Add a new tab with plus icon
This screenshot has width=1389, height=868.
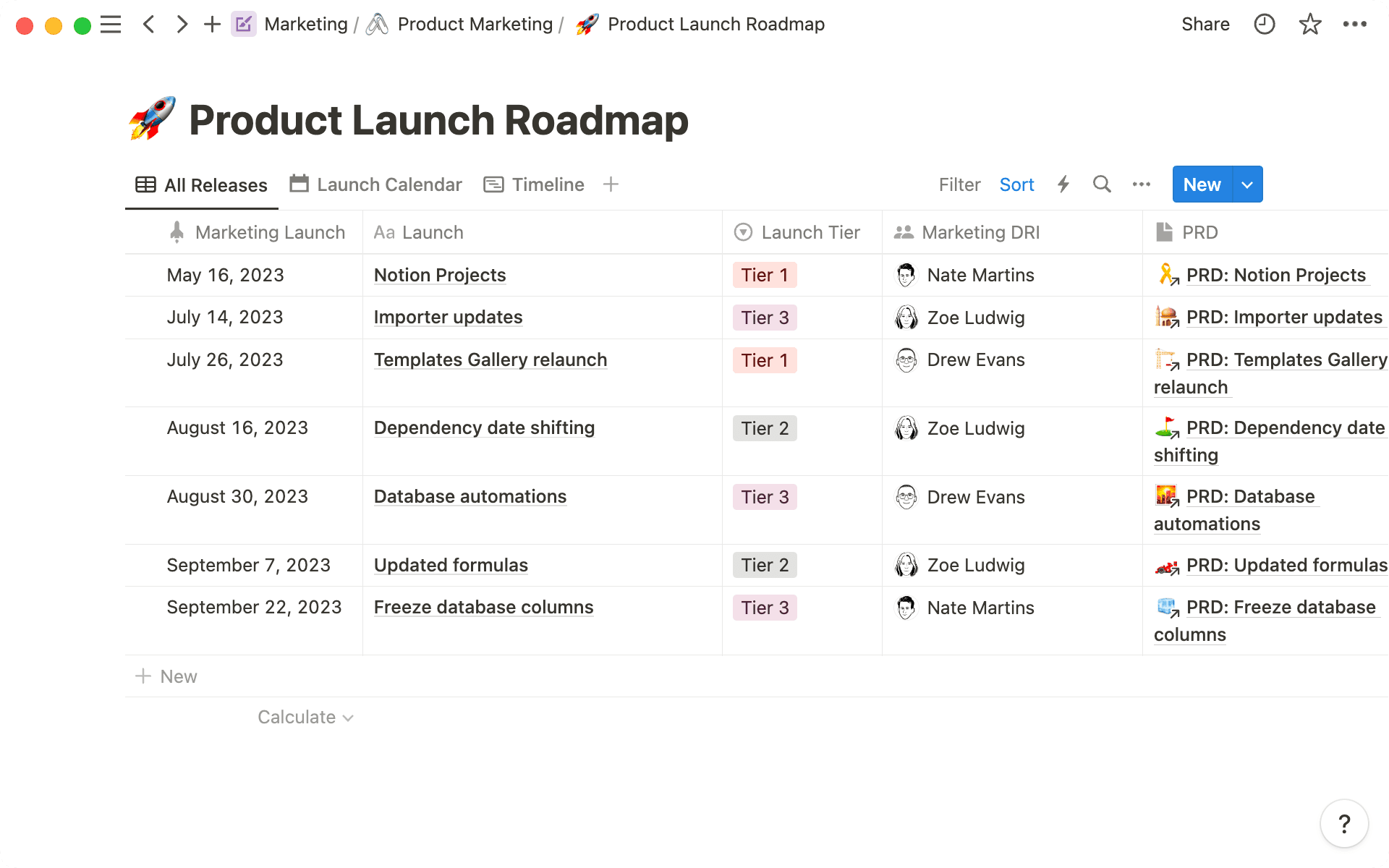pyautogui.click(x=211, y=24)
